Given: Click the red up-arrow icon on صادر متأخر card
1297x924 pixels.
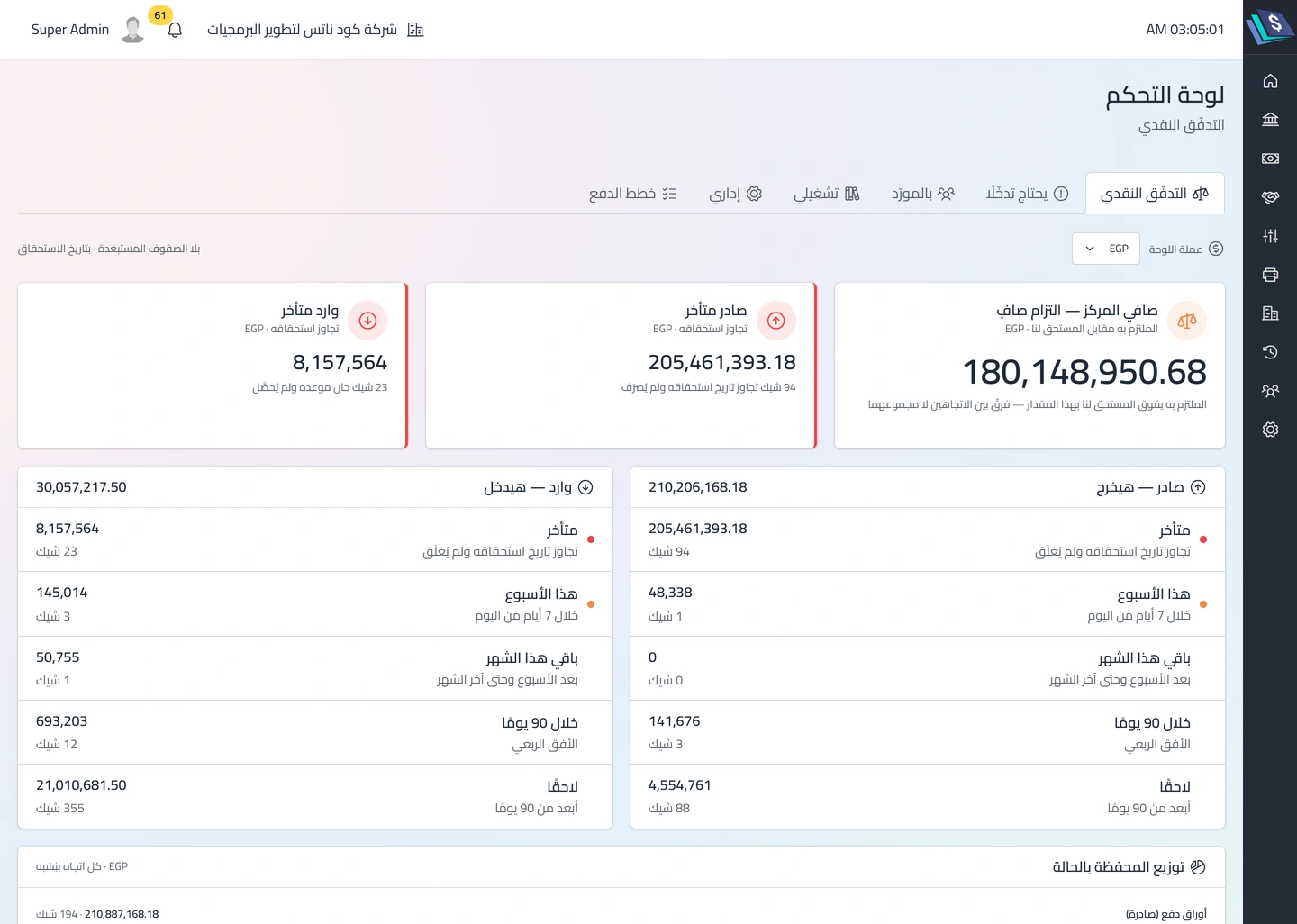Looking at the screenshot, I should click(776, 320).
